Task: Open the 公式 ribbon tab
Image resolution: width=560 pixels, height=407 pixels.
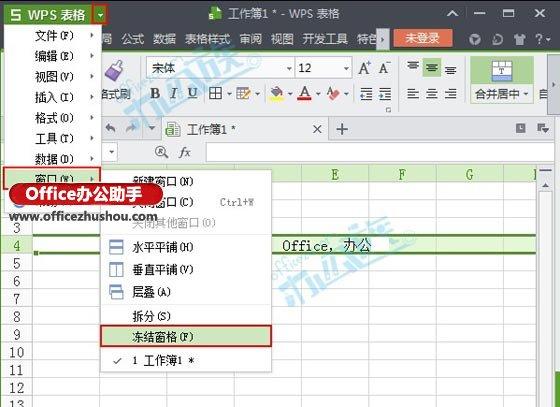Action: point(132,39)
